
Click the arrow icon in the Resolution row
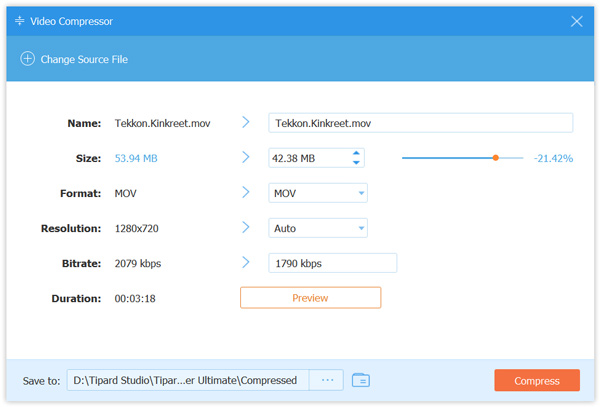coord(246,228)
